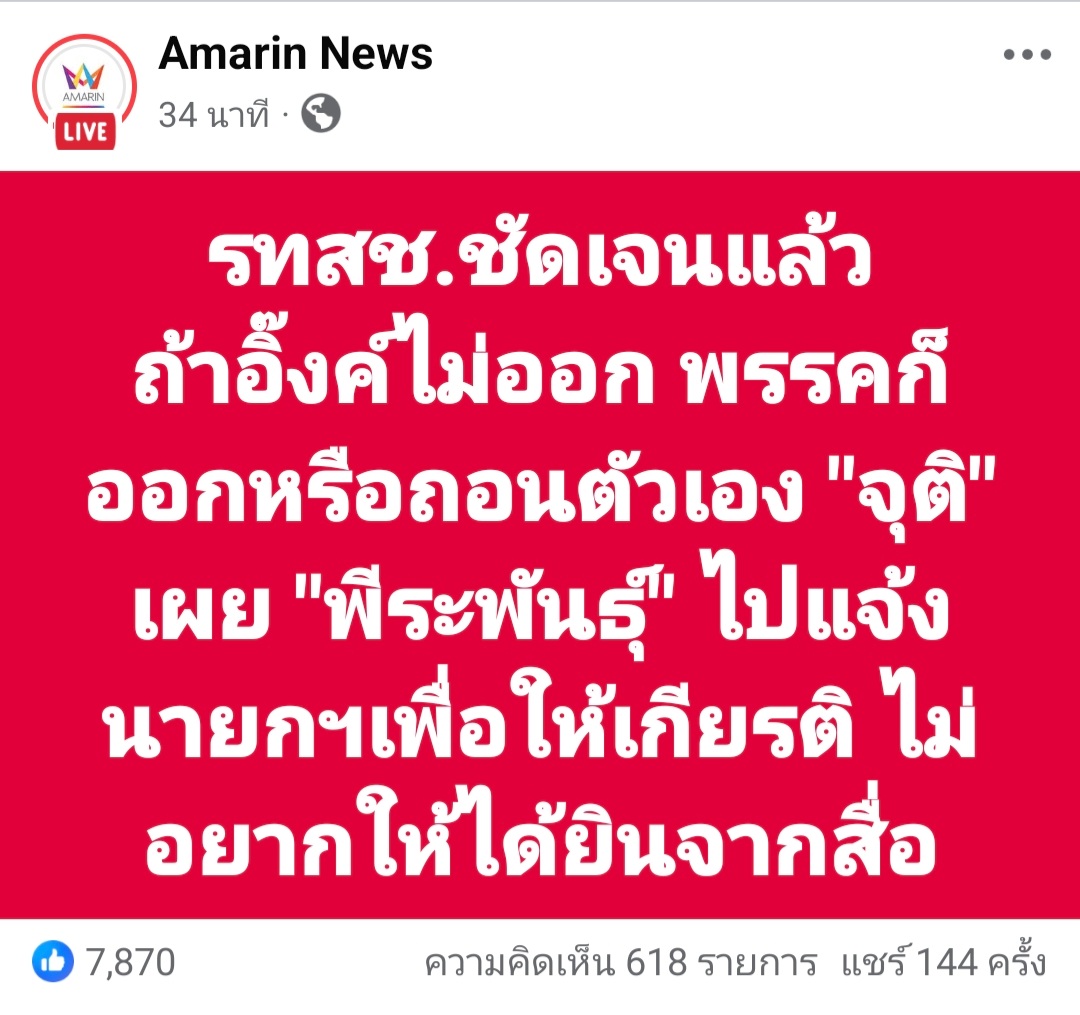
Task: Open the three-dot post options menu
Action: [x=1027, y=54]
